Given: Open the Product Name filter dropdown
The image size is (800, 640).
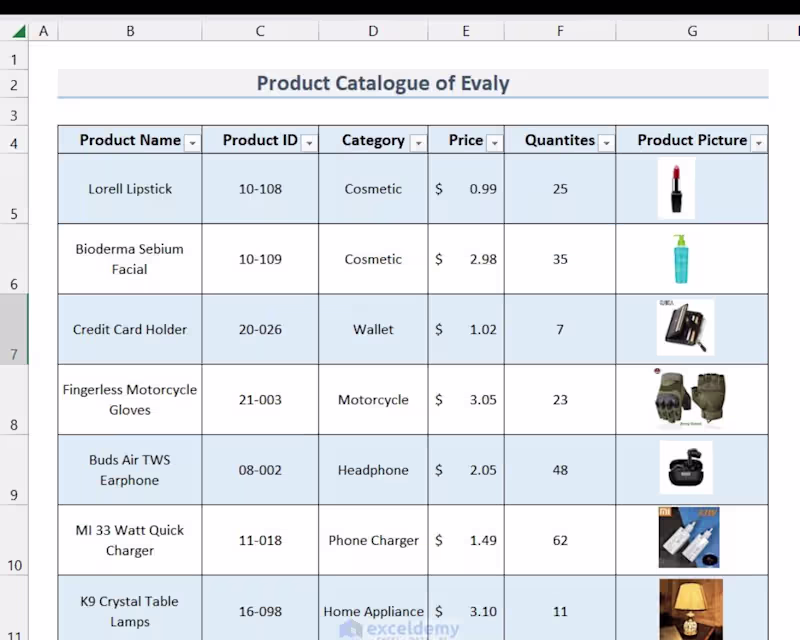Looking at the screenshot, I should pos(192,143).
